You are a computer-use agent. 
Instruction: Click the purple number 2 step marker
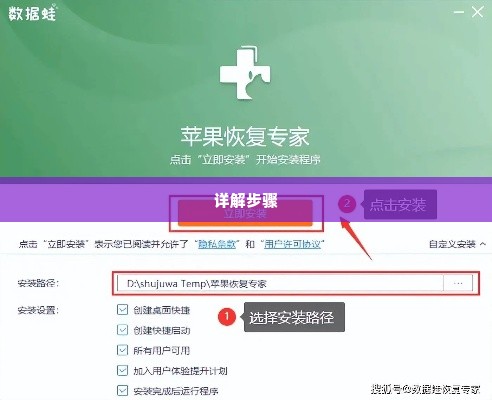[347, 204]
